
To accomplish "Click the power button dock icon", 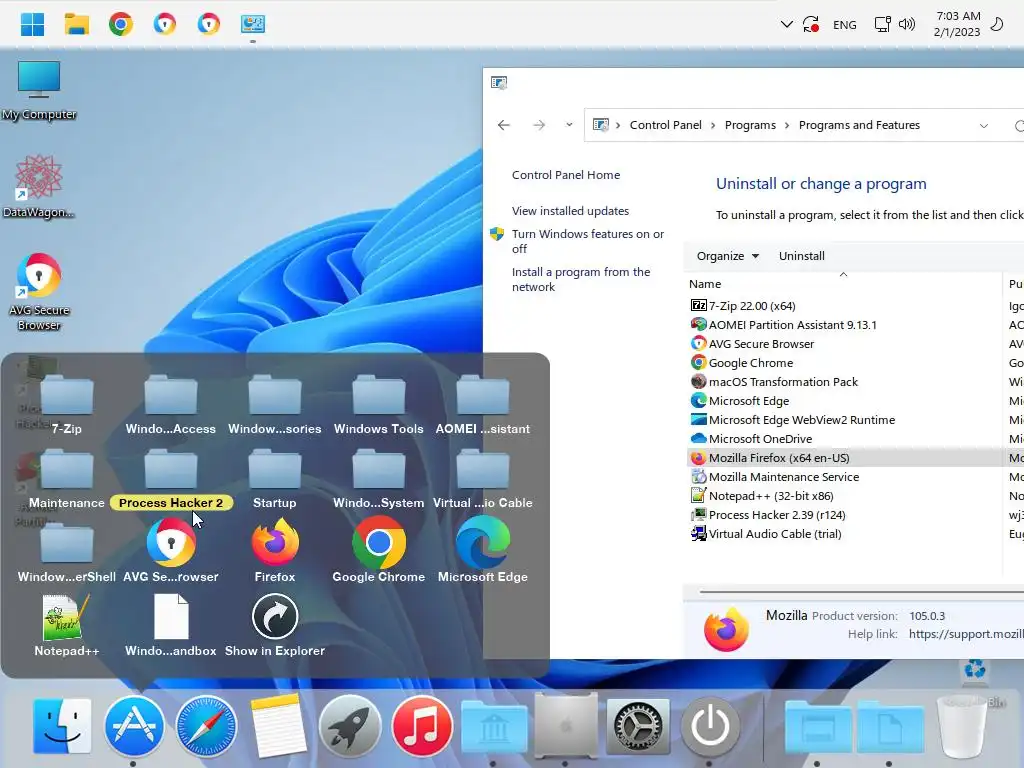I will coord(710,726).
